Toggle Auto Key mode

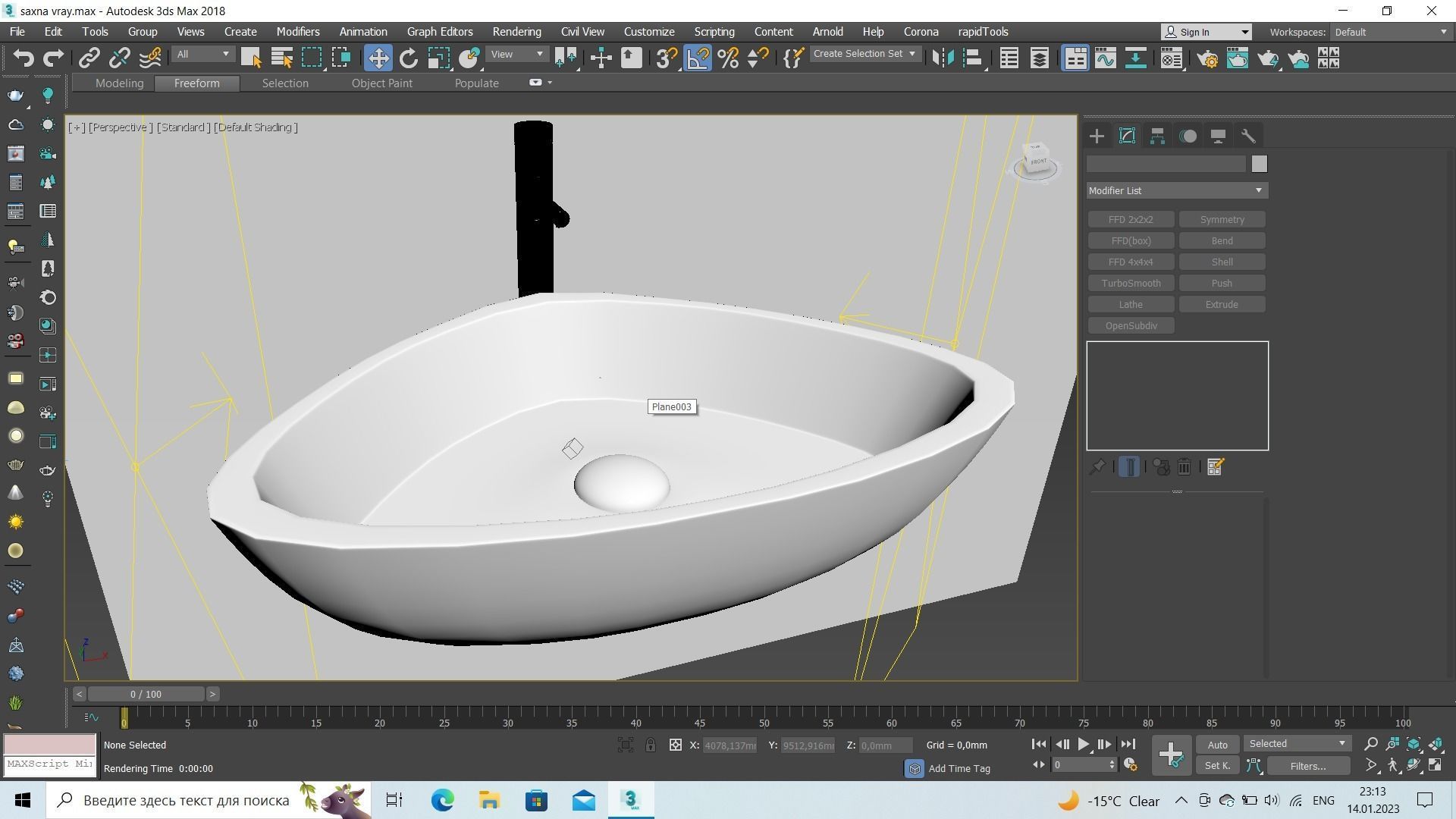[1217, 745]
